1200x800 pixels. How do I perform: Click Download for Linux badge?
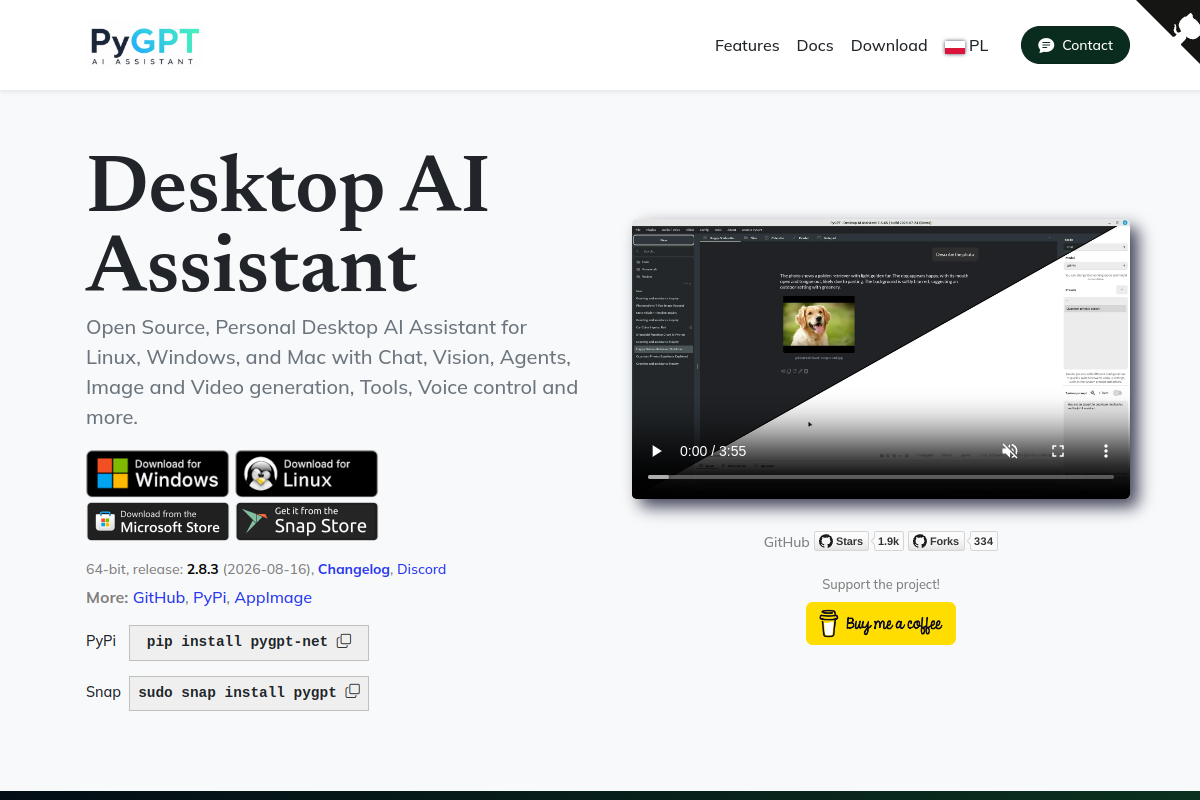click(307, 473)
